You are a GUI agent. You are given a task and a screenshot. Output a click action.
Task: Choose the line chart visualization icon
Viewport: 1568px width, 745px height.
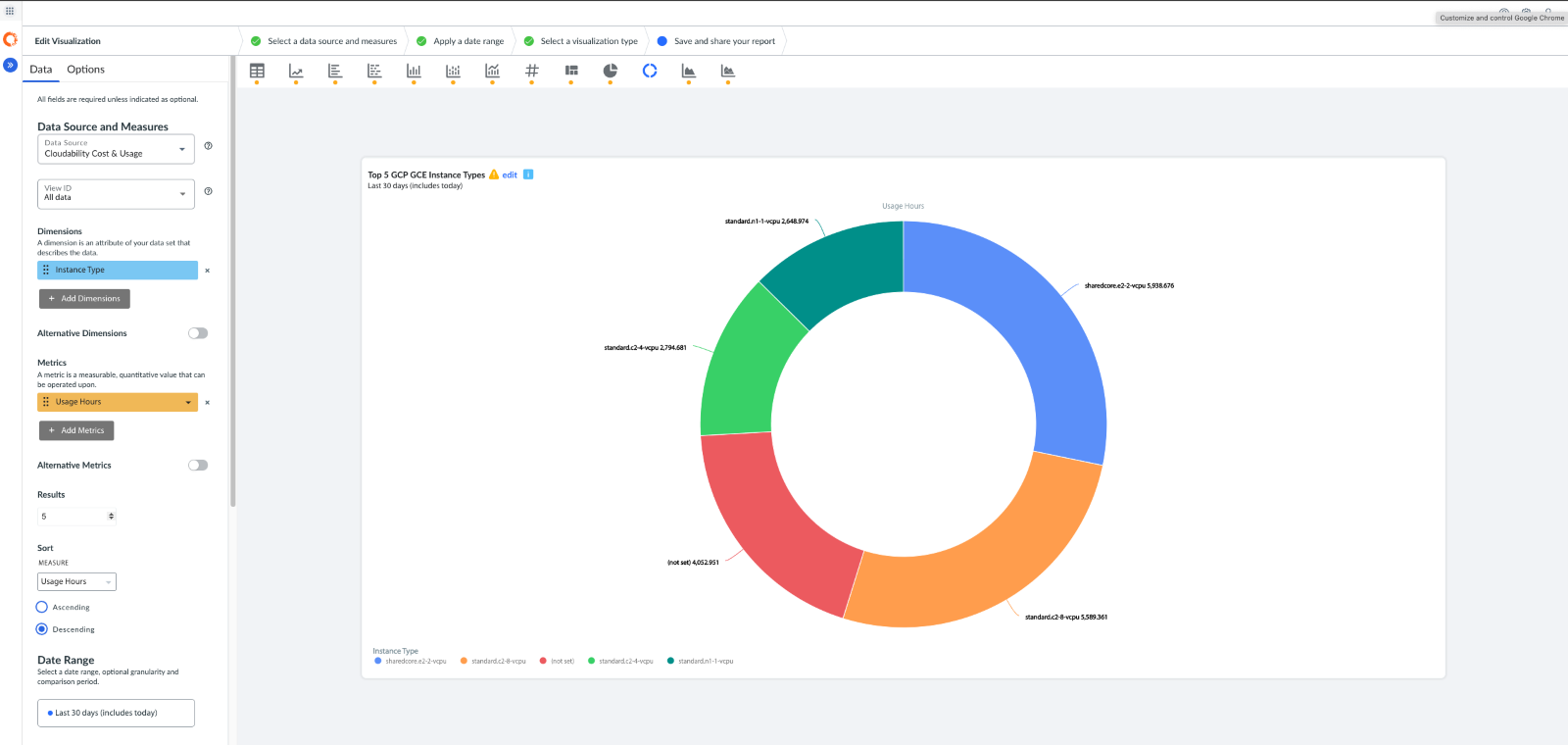296,71
